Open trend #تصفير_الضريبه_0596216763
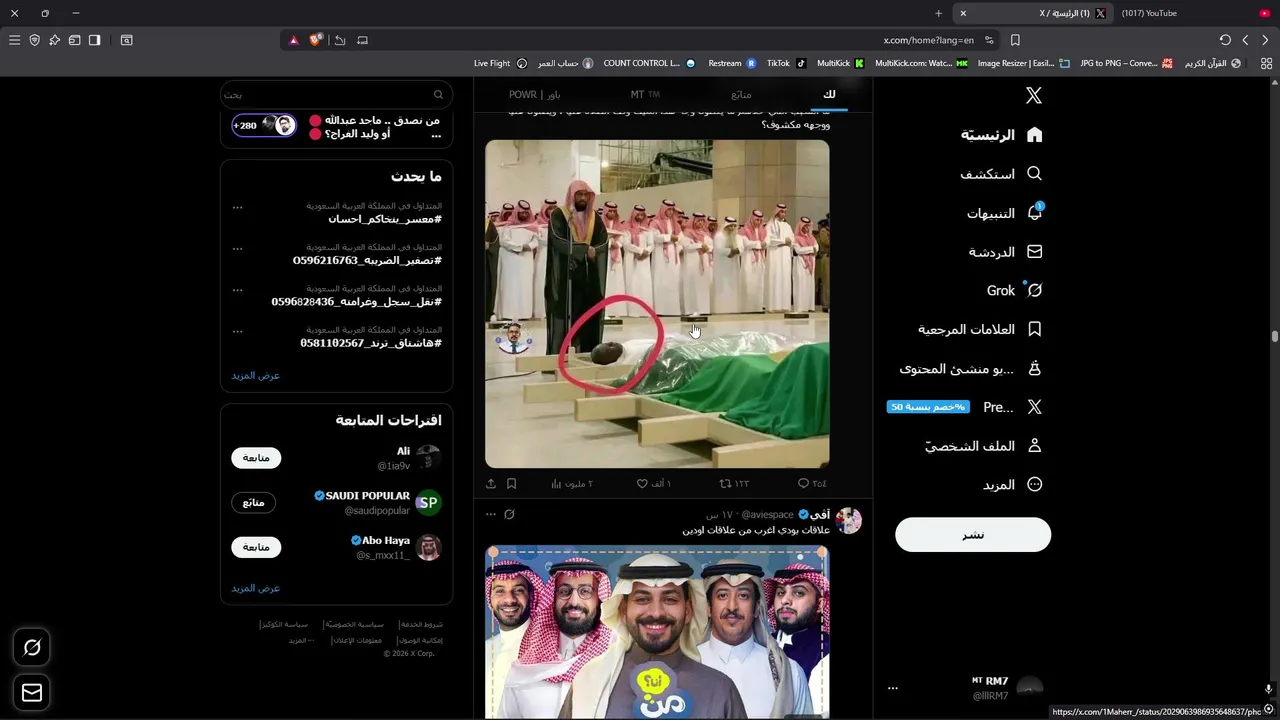 point(367,260)
